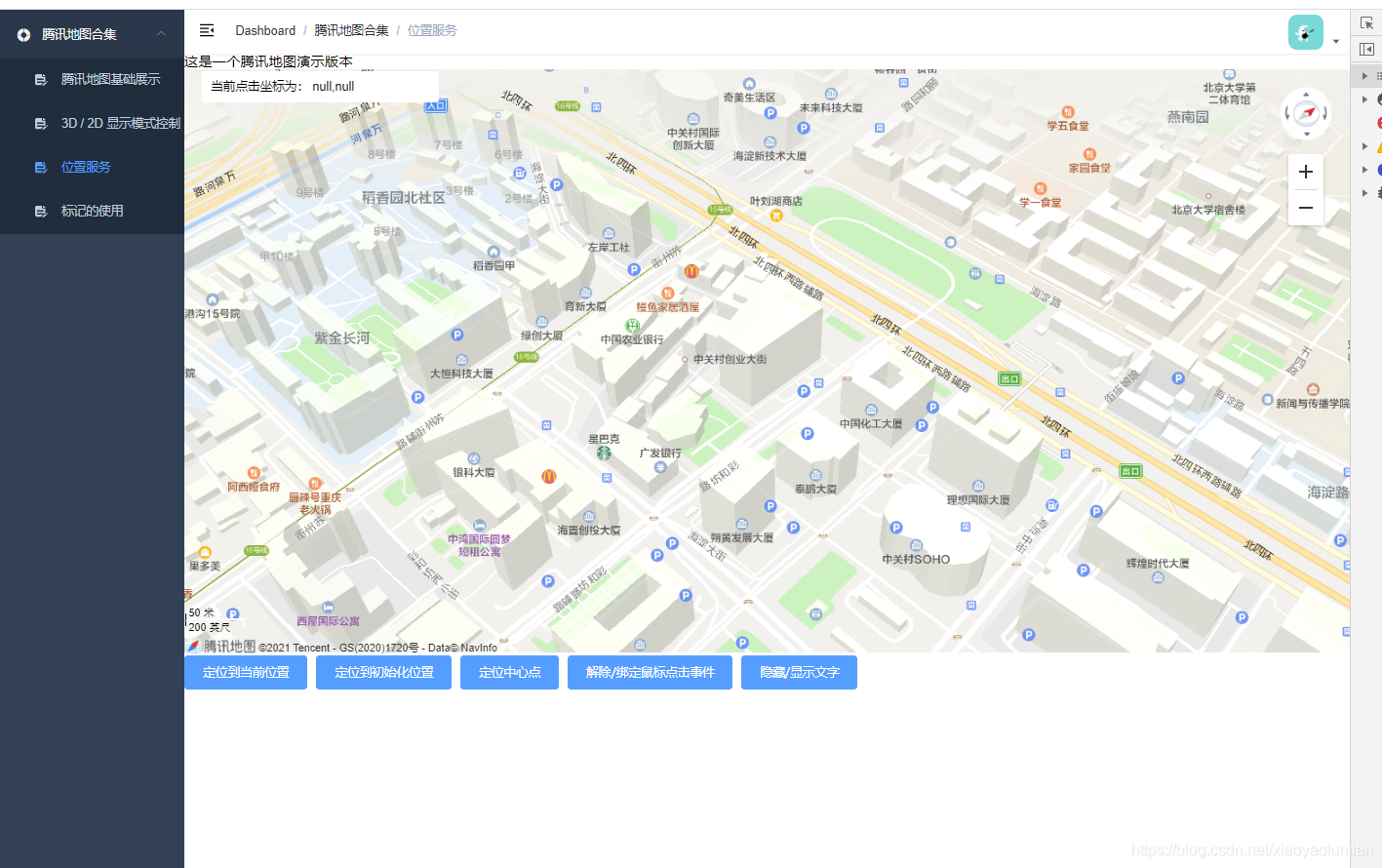Viewport: 1382px width, 868px height.
Task: Click the 腾讯地图 logo at map bottom
Action: [222, 646]
